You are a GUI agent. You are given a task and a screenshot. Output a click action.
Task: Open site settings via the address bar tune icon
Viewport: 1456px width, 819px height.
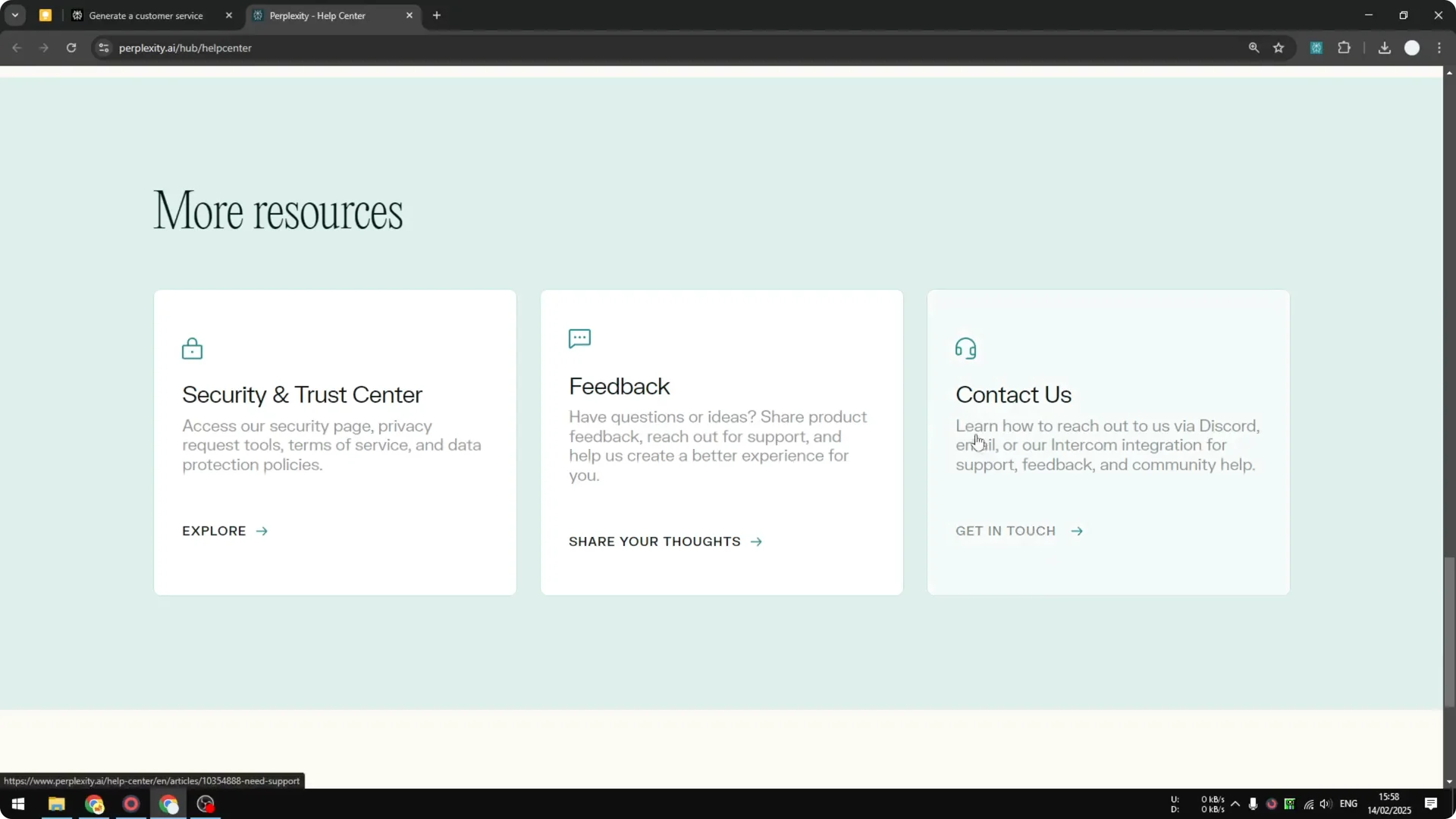(x=102, y=47)
